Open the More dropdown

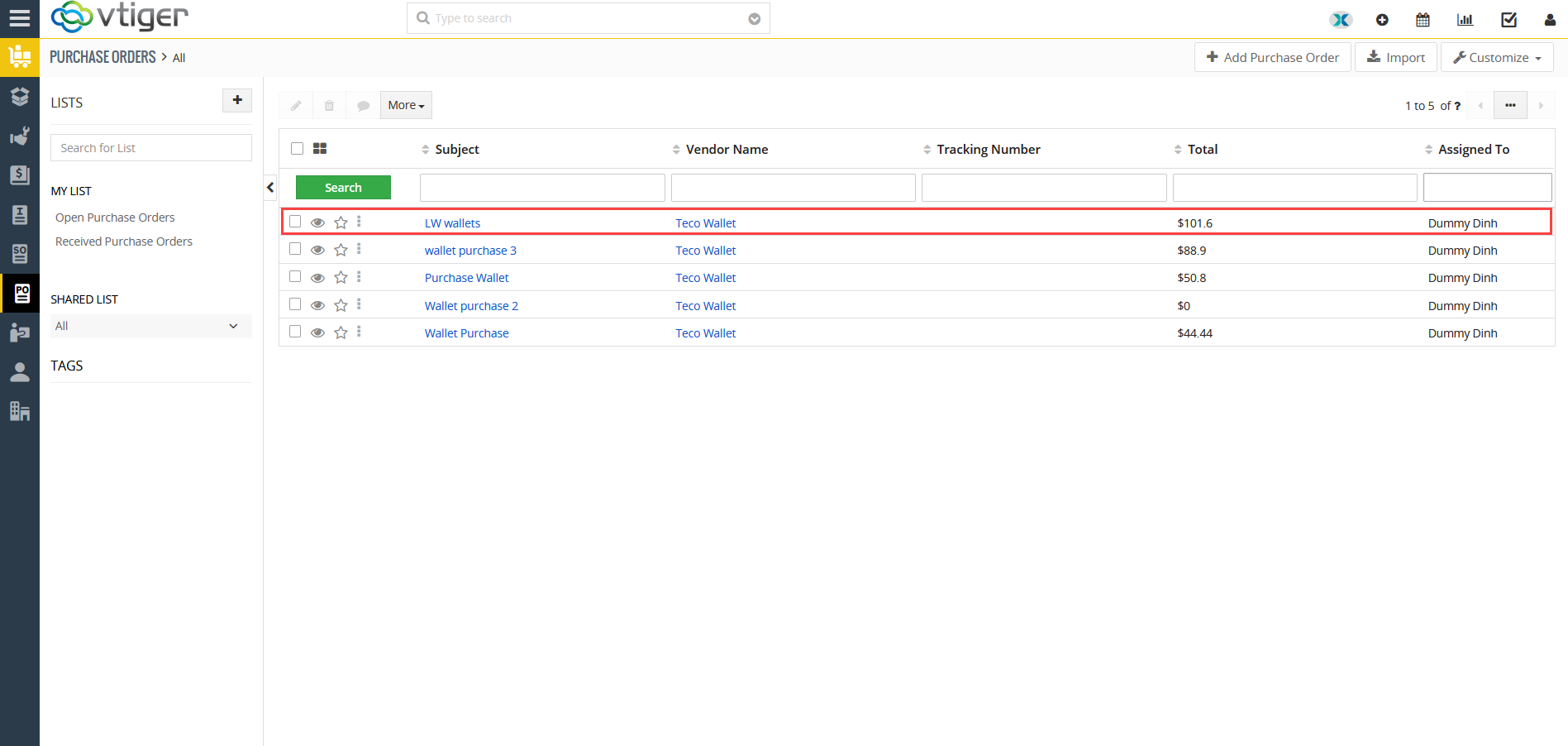[x=406, y=105]
